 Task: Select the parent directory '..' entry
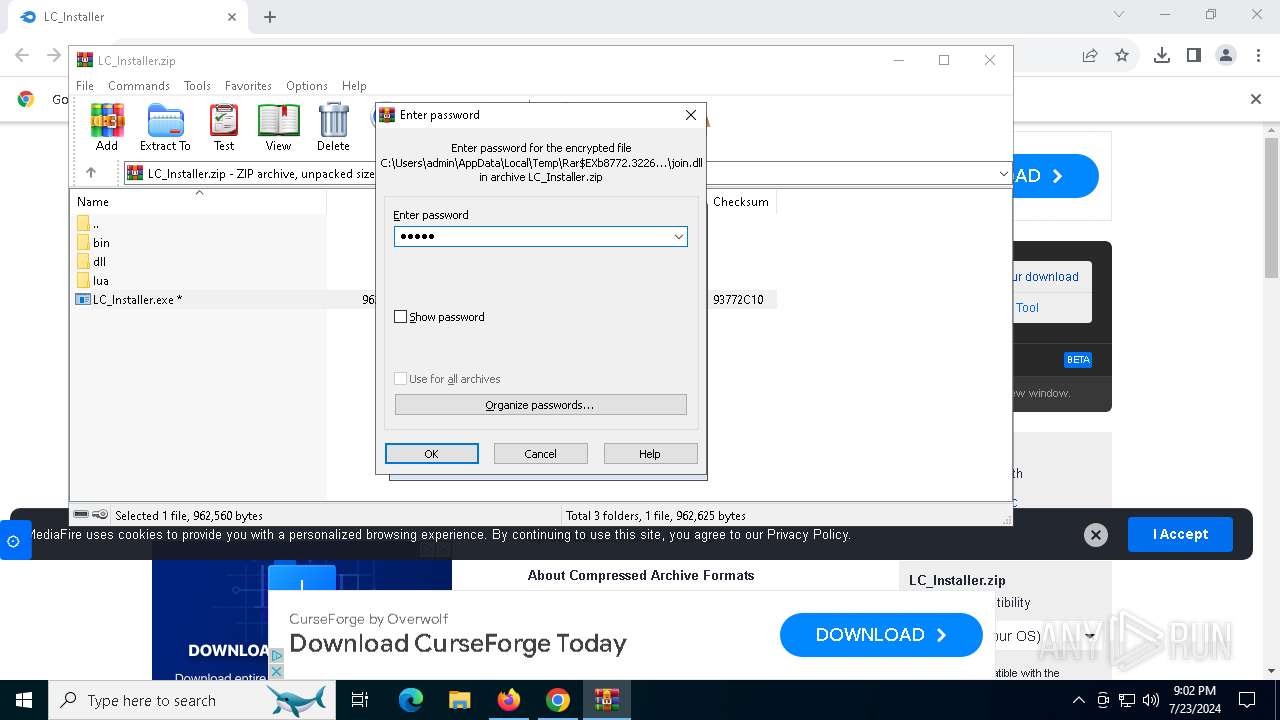tap(88, 224)
